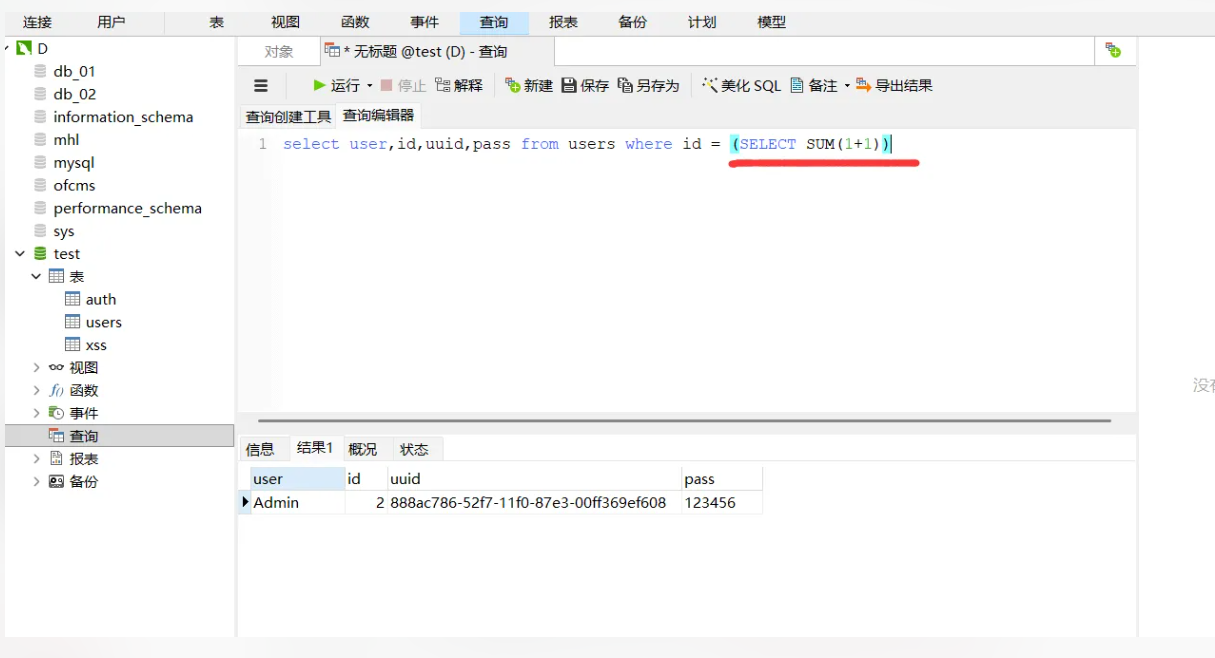Expand the 视图 node under test database
The height and width of the screenshot is (658, 1215).
pyautogui.click(x=36, y=367)
